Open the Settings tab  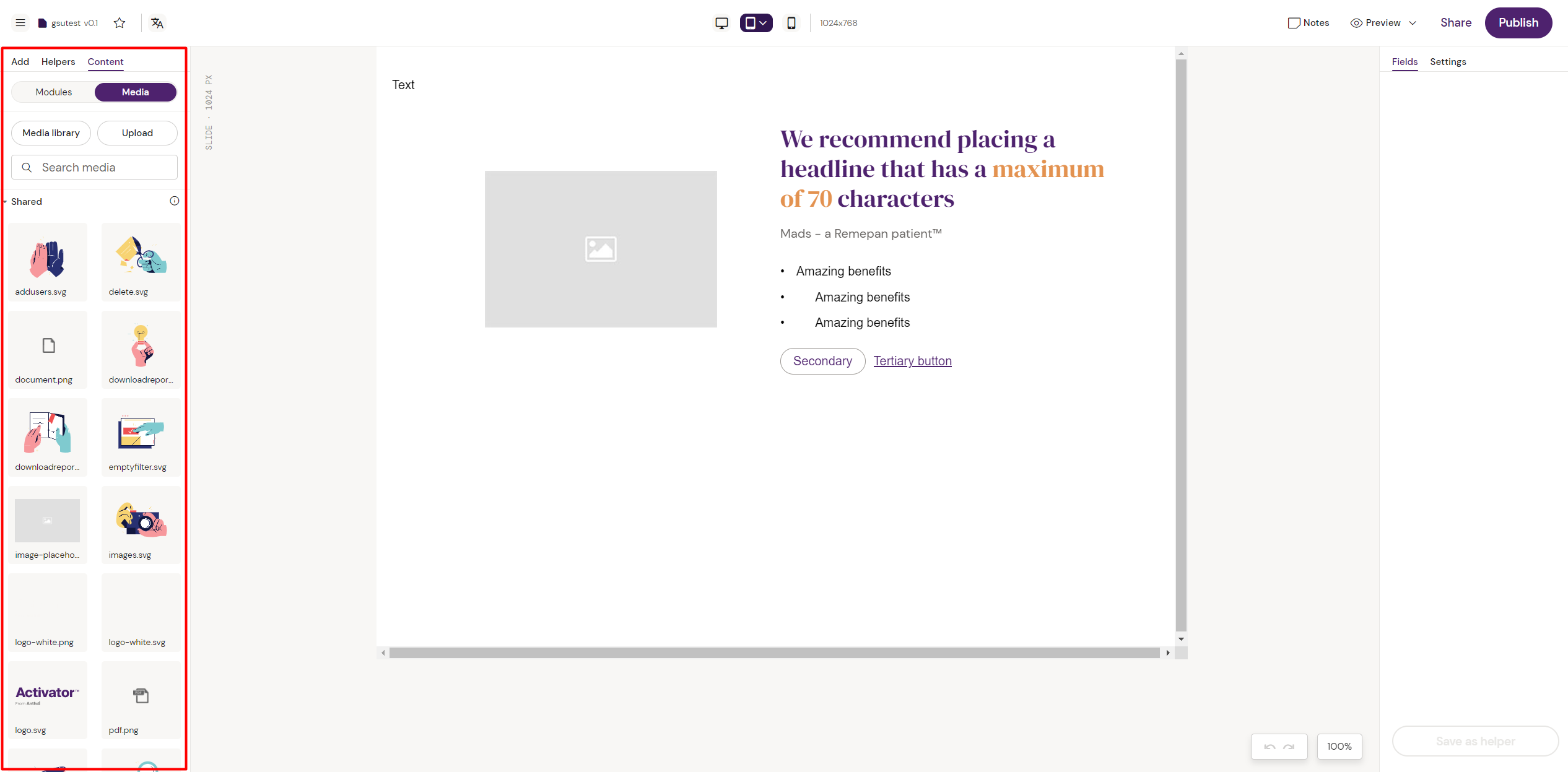point(1447,62)
